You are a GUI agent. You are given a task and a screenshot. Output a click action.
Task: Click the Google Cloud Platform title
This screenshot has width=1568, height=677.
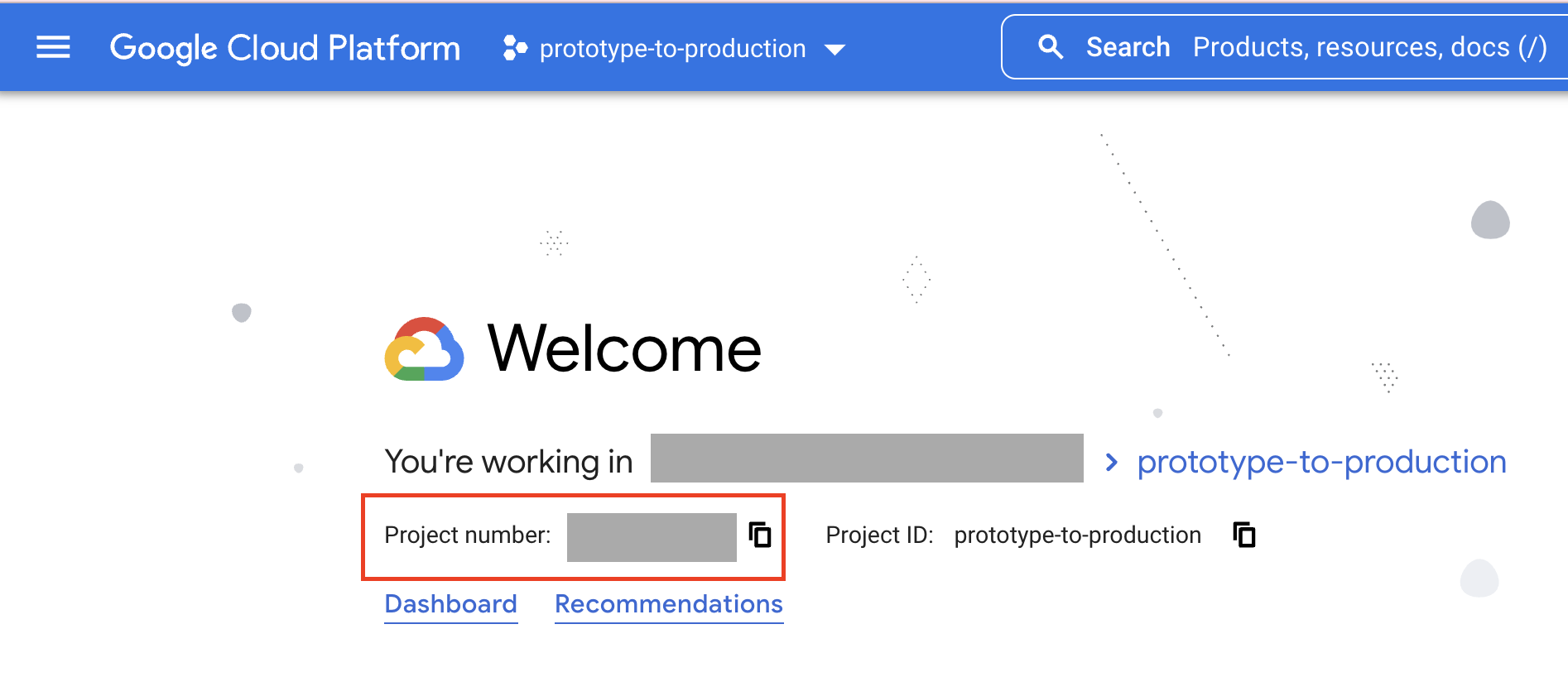click(x=285, y=48)
